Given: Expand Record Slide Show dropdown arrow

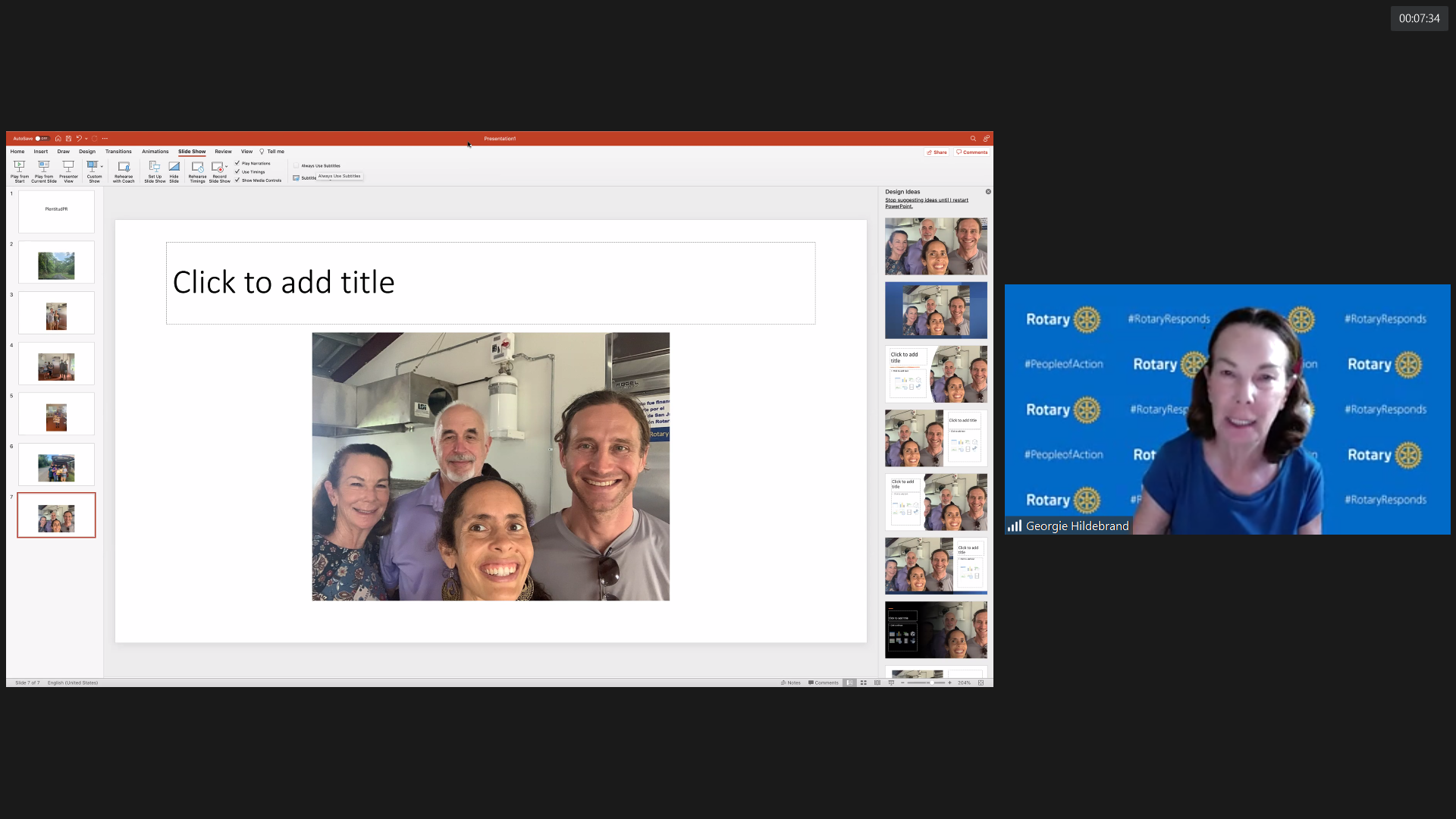Looking at the screenshot, I should pos(227,166).
